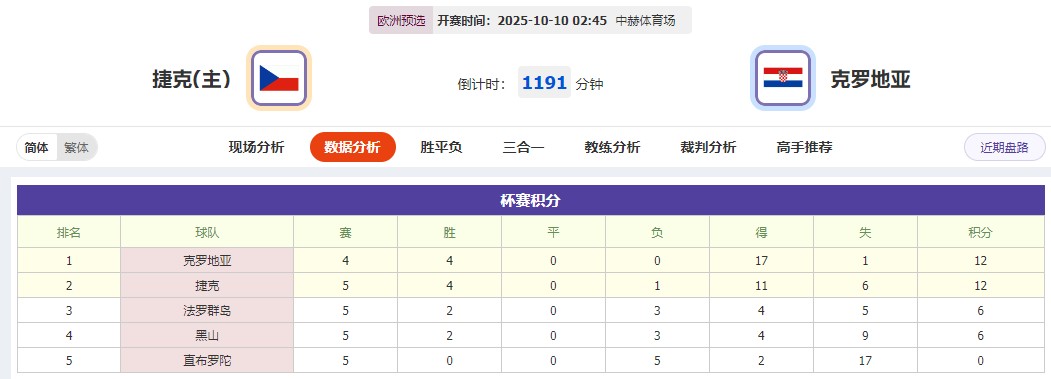
Task: Click the 赛 column header
Action: (x=345, y=233)
